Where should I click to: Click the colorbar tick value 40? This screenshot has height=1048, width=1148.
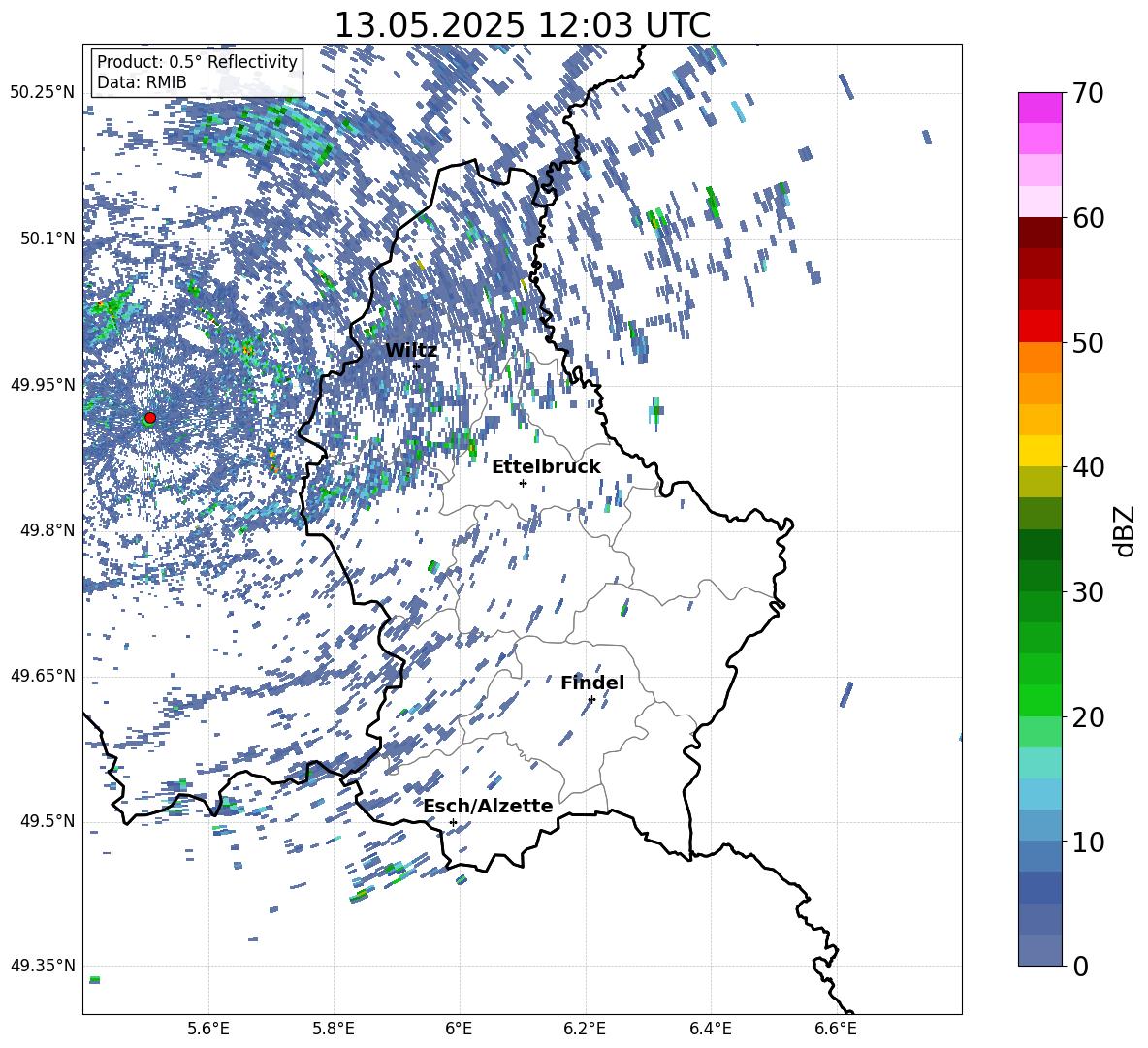[1087, 467]
